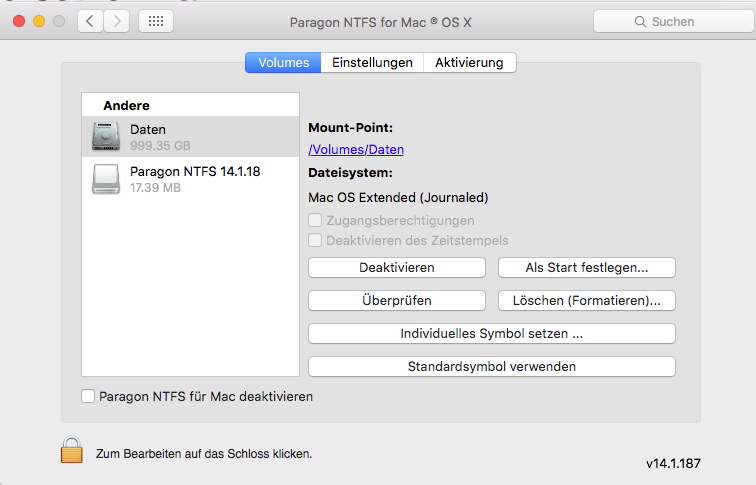Toggle the Zugangsberechtigungen checkbox

tap(315, 220)
